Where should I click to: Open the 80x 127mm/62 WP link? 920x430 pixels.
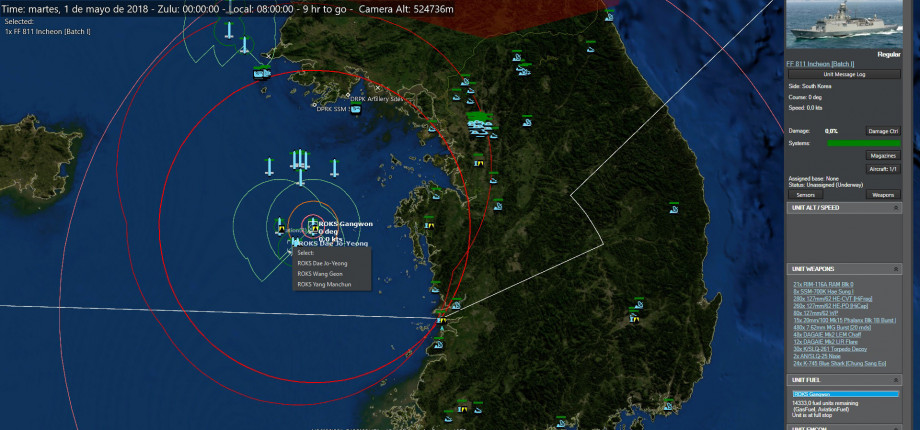(x=814, y=313)
